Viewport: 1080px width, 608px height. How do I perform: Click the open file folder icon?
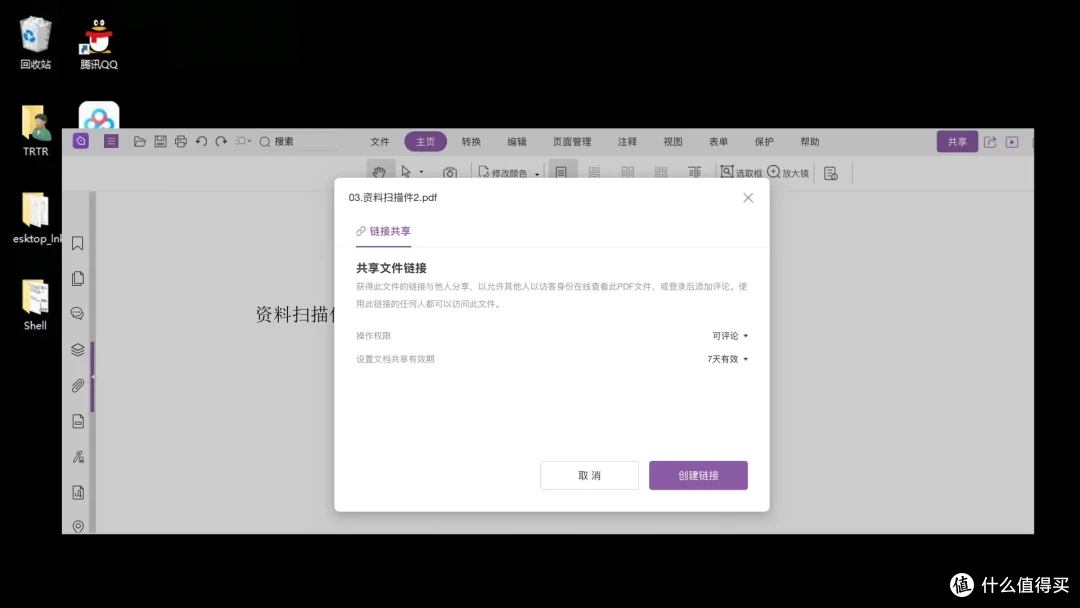click(x=140, y=141)
